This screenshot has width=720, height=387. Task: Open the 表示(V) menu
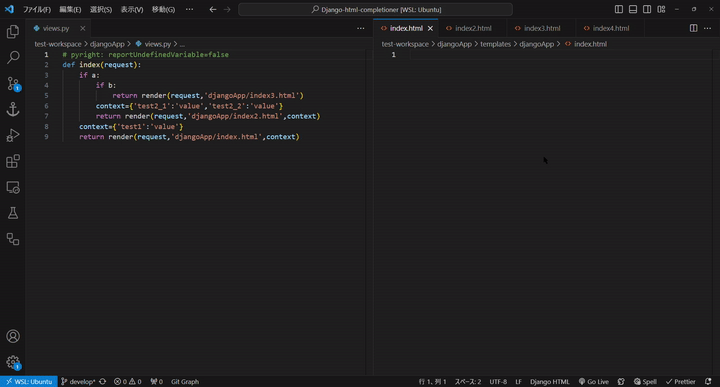coord(132,9)
